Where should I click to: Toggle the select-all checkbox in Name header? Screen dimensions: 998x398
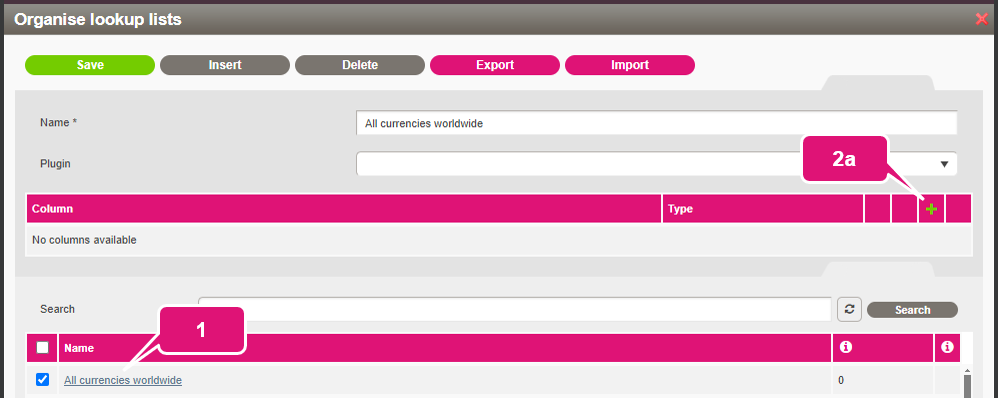tap(43, 348)
